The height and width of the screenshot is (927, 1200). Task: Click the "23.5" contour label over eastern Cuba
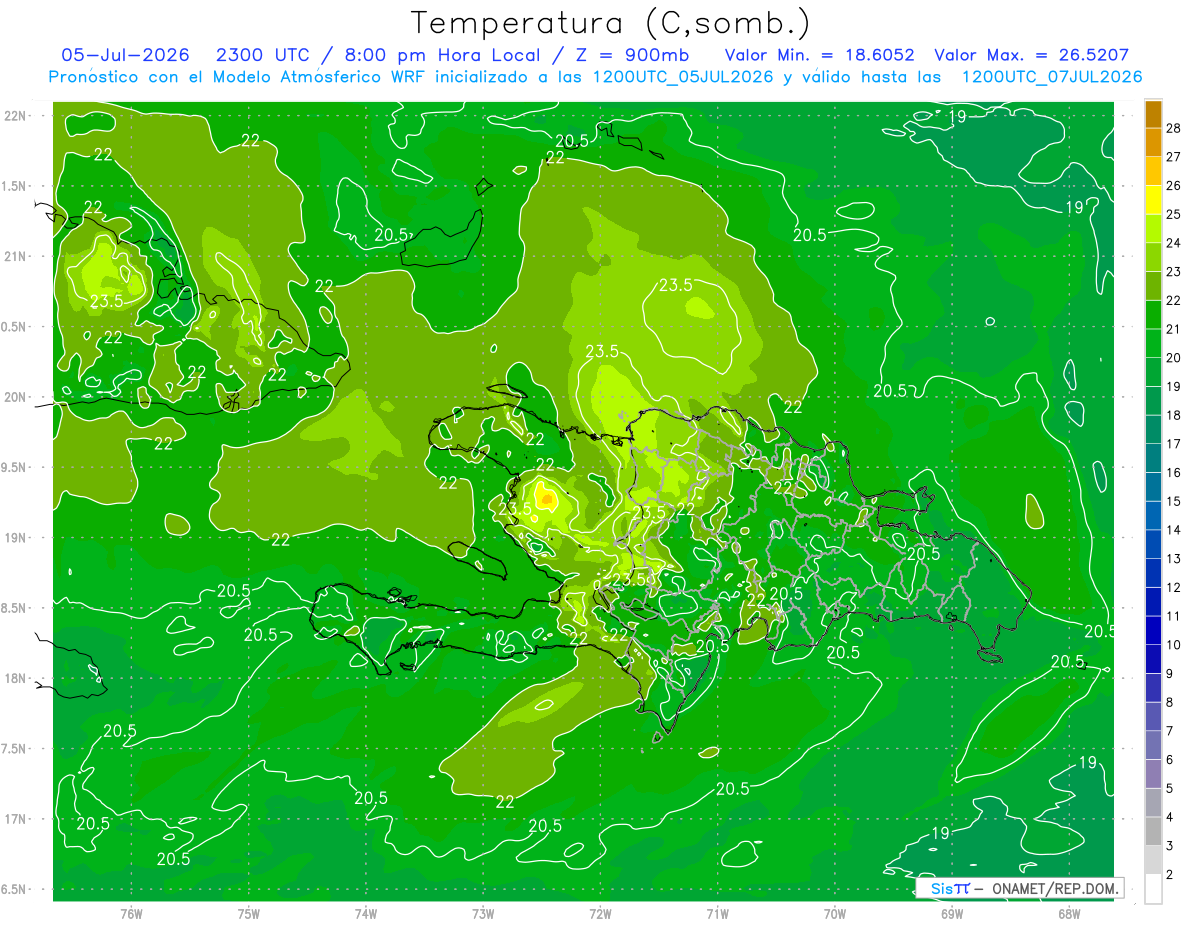(106, 300)
